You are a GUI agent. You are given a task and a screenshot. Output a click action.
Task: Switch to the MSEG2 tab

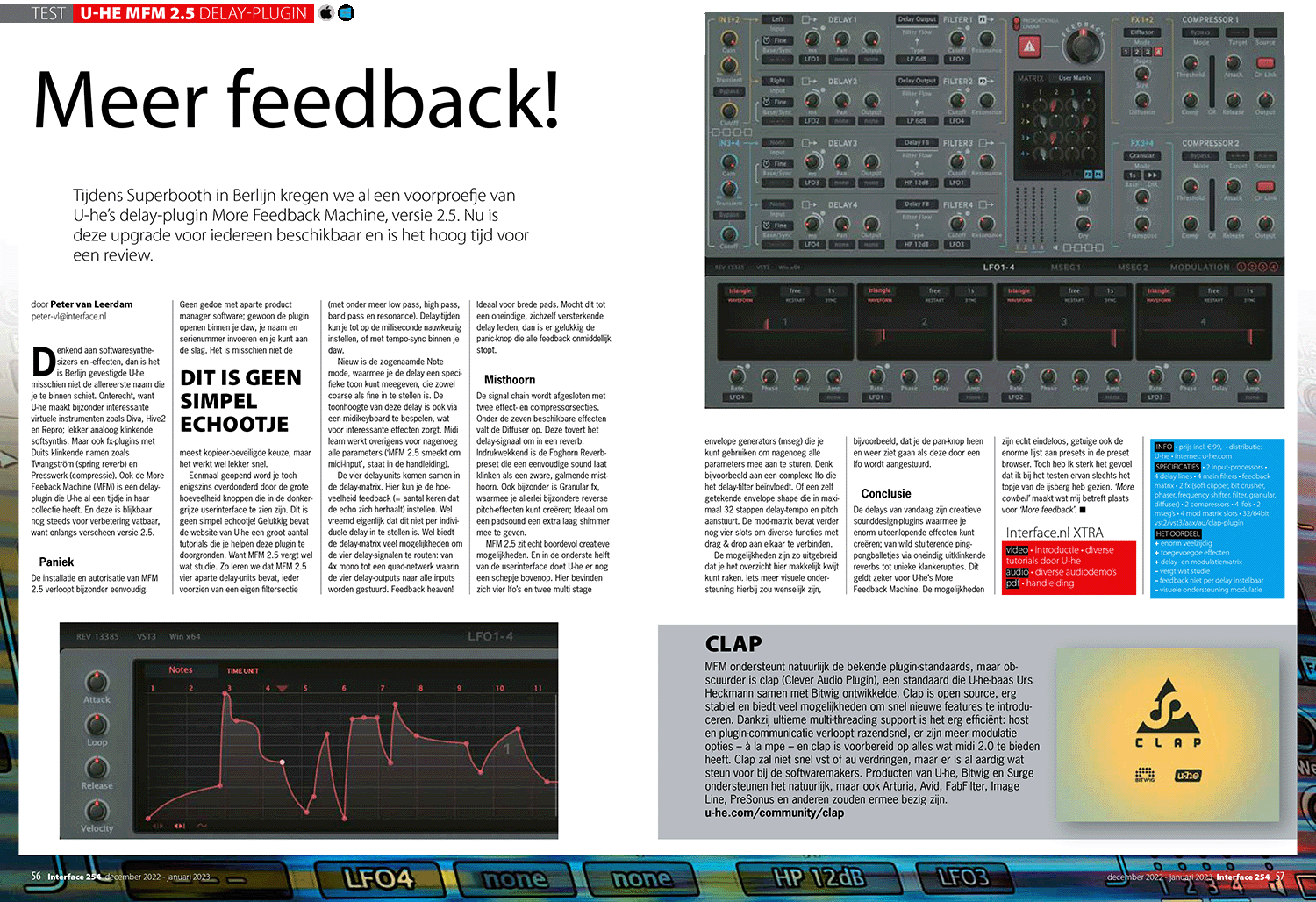coord(1133,267)
